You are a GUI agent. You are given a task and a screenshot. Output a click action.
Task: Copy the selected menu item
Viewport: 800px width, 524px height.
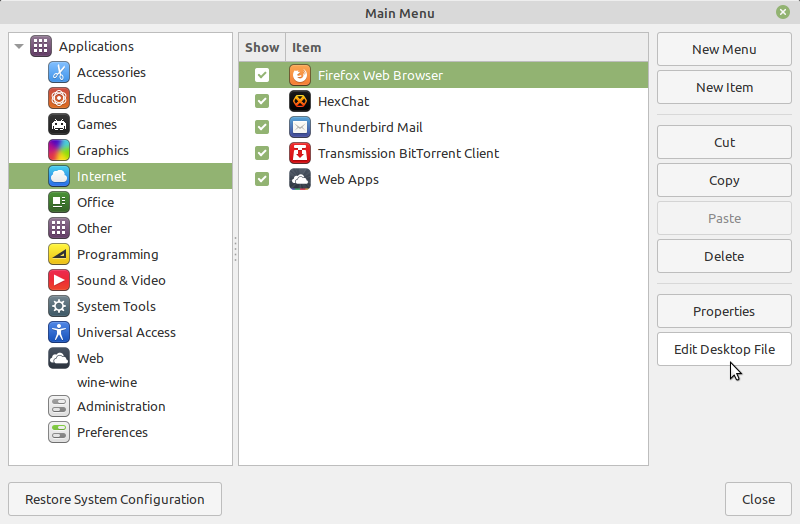tap(724, 180)
